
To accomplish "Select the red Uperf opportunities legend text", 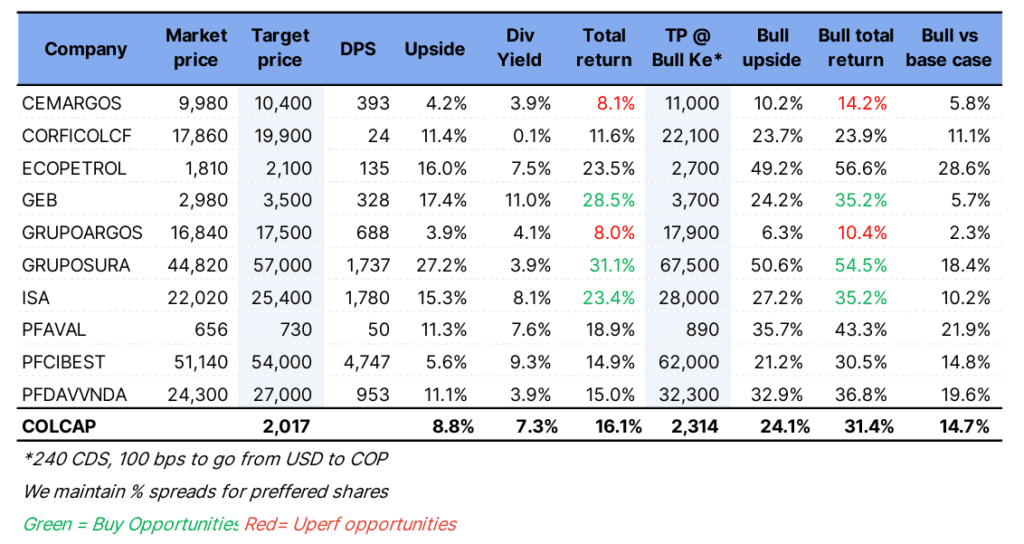I will coord(350,524).
